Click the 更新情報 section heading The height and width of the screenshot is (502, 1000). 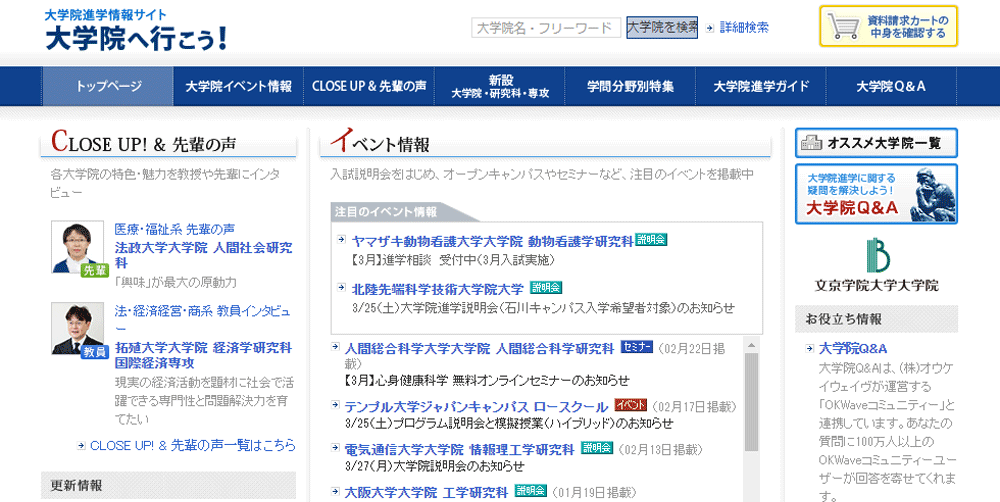(168, 485)
